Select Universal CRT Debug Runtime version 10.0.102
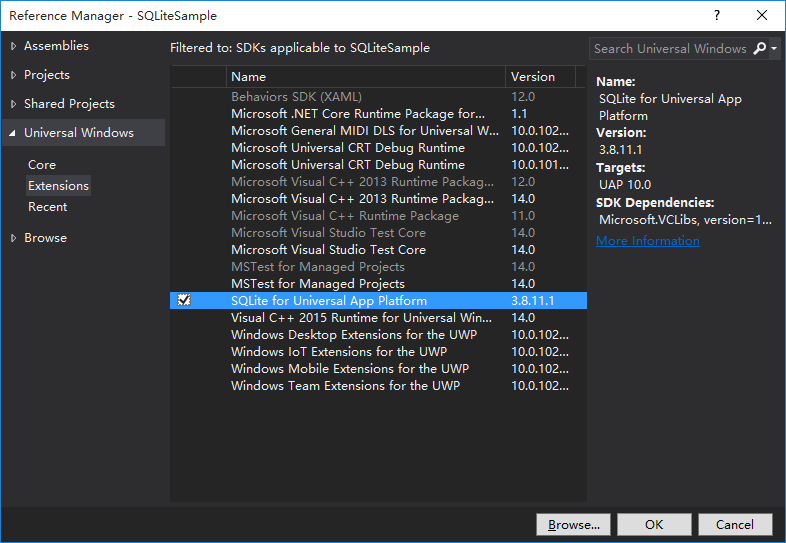Screen dimensions: 786x543 (x=378, y=148)
